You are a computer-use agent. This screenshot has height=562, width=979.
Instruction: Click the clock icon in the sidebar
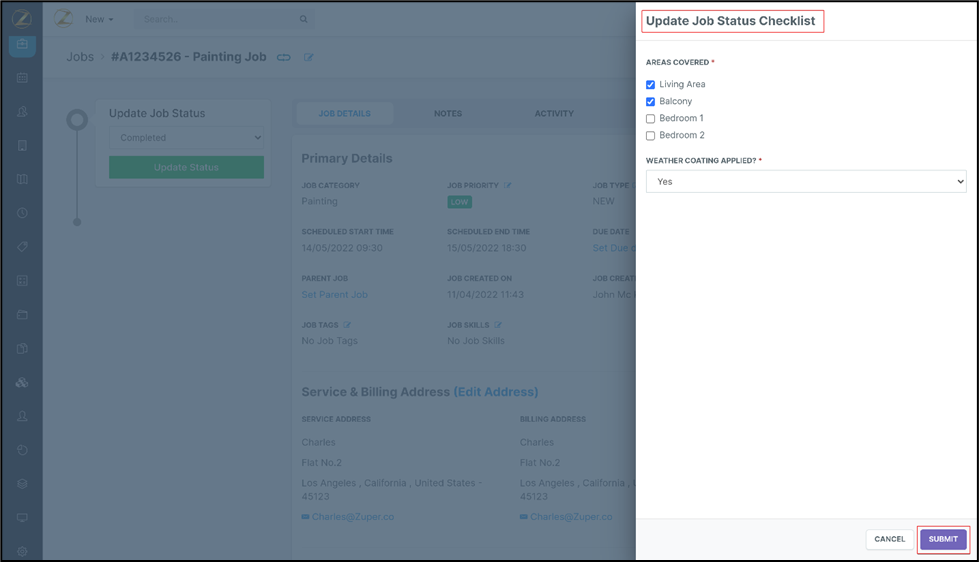(x=22, y=213)
